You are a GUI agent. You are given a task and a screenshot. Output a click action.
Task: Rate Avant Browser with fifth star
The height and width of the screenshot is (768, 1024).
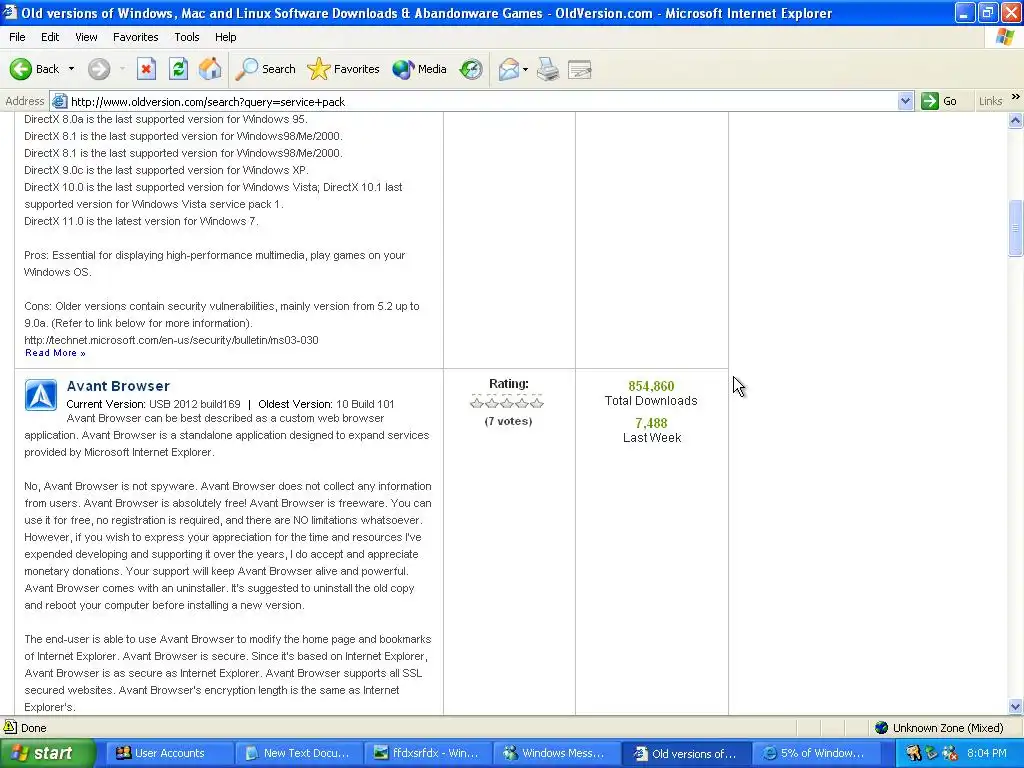coord(537,402)
